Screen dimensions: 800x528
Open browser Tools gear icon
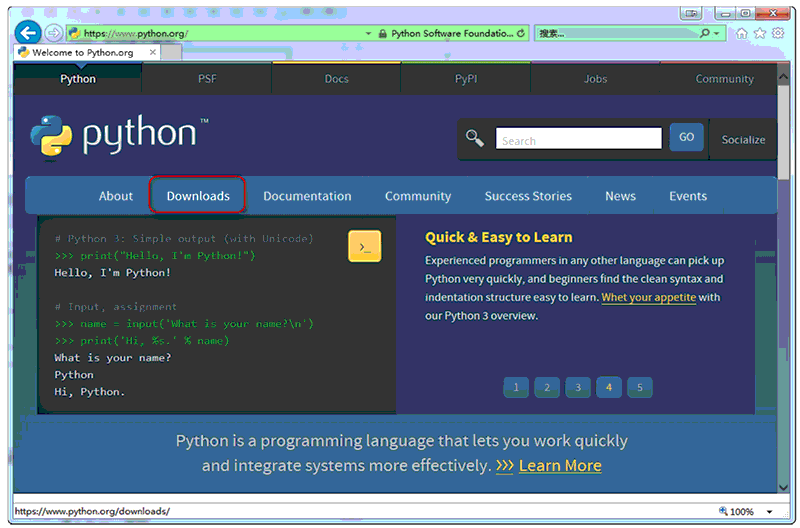(x=778, y=33)
